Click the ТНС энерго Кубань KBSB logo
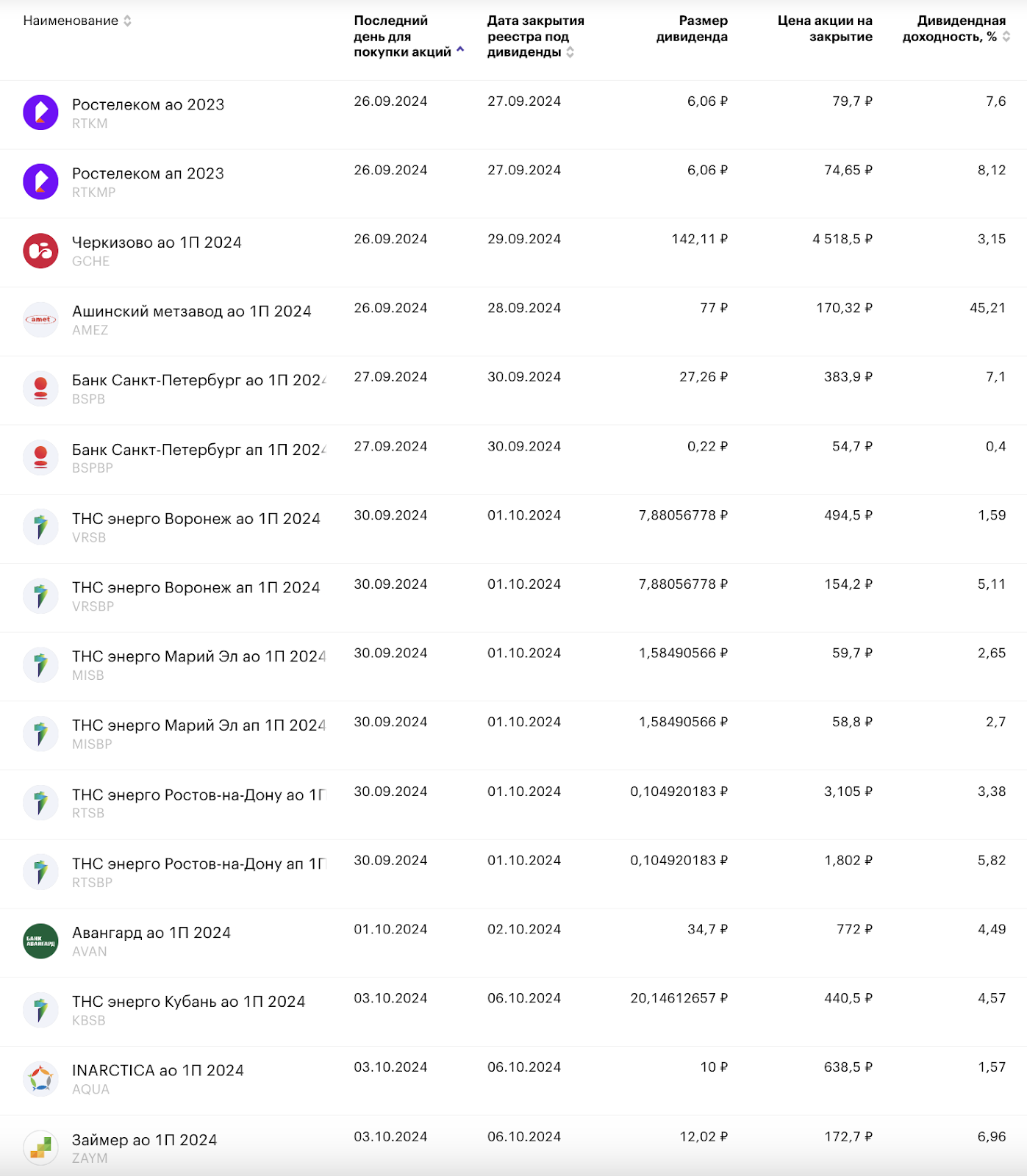 point(40,1010)
